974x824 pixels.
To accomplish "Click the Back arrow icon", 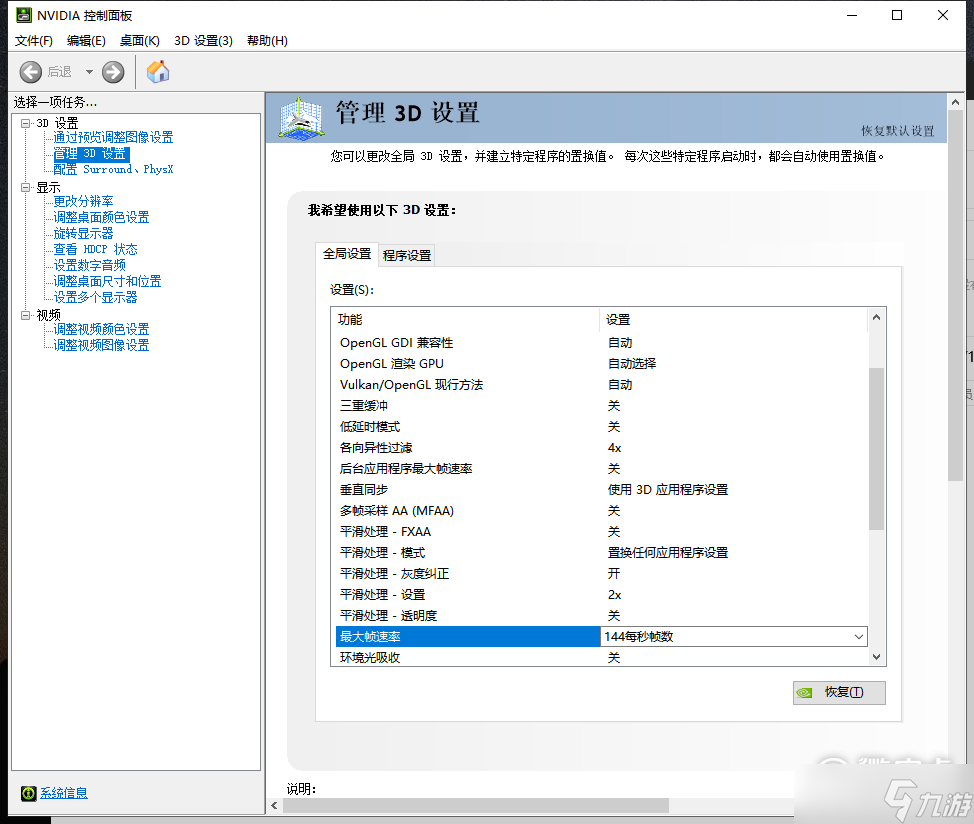I will 30,72.
